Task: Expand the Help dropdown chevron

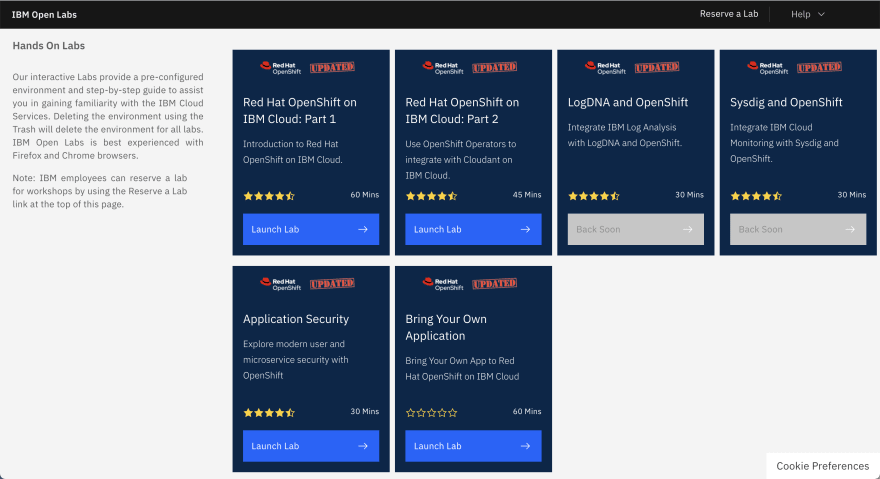Action: click(x=821, y=14)
